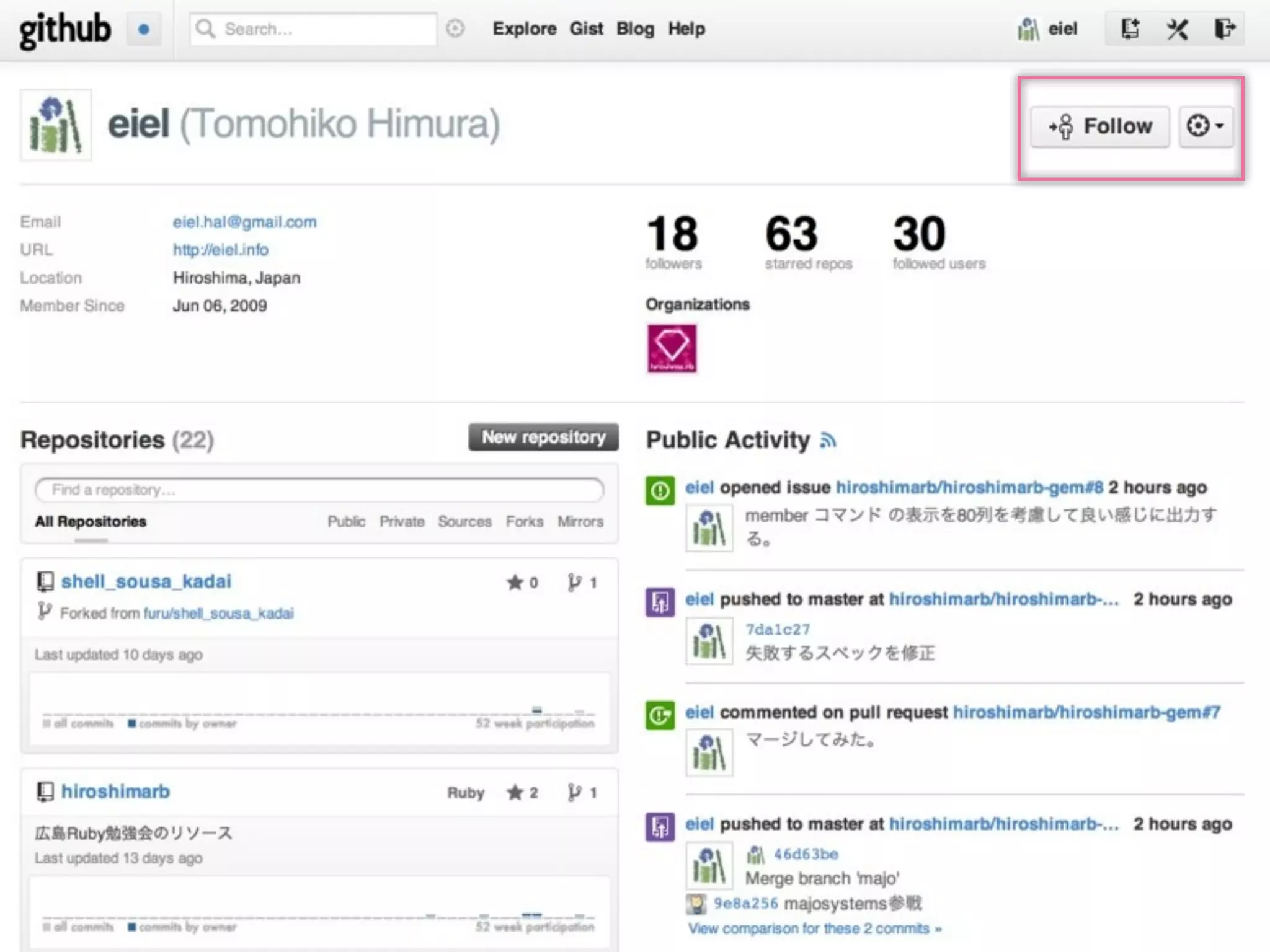Click the blue notifications dot indicator
Image resolution: width=1270 pixels, height=952 pixels.
144,29
